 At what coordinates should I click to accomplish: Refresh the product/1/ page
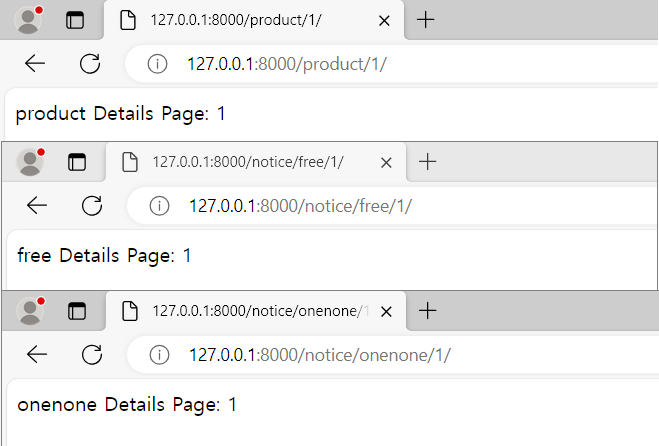tap(90, 64)
